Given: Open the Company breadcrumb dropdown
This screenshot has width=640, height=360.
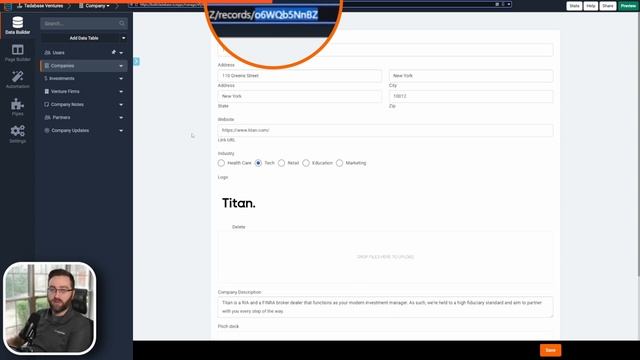Looking at the screenshot, I should coord(94,6).
